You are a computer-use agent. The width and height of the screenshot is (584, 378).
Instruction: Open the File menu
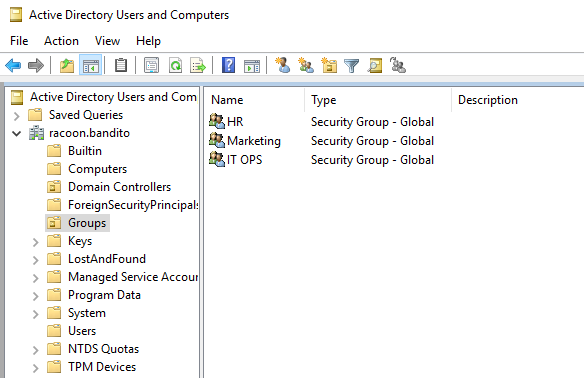coord(19,41)
